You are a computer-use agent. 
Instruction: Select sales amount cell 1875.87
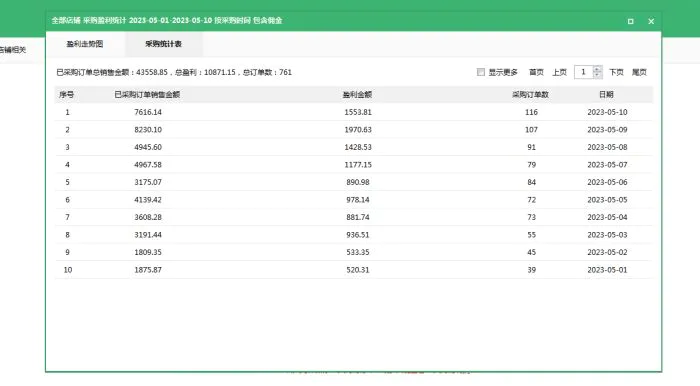click(148, 270)
